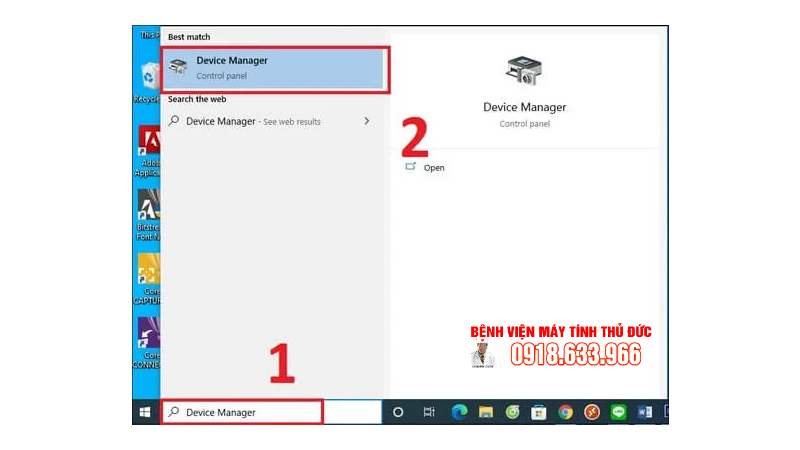Open Microsoft Word from taskbar
800x450 pixels.
pyautogui.click(x=645, y=412)
